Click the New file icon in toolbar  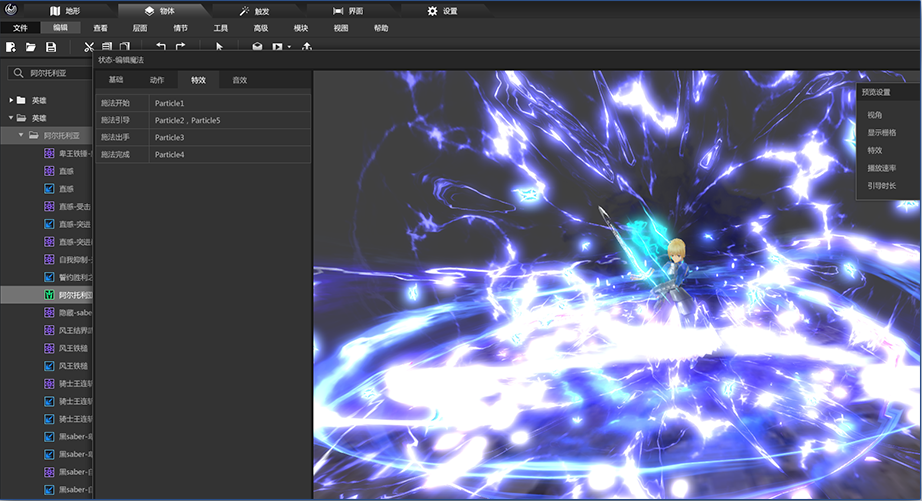point(10,47)
